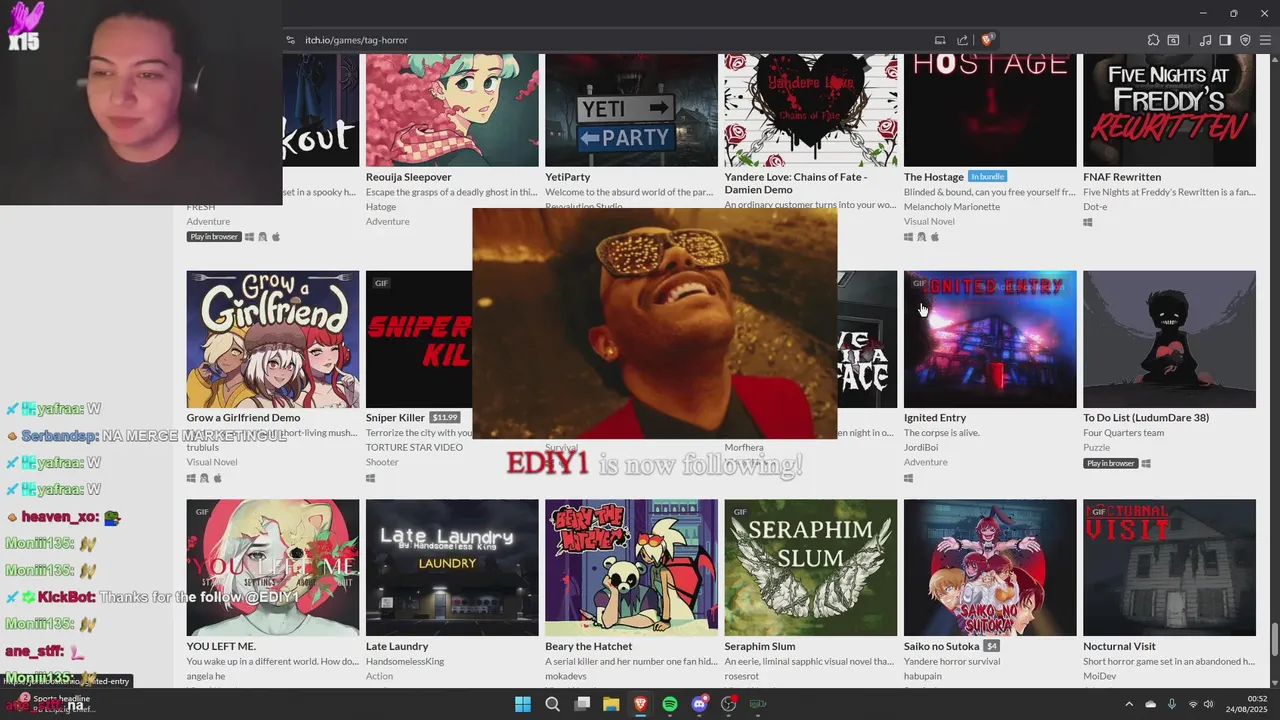1280x720 pixels.
Task: Click the YOU LEFT ME. thumbnail
Action: pos(273,568)
